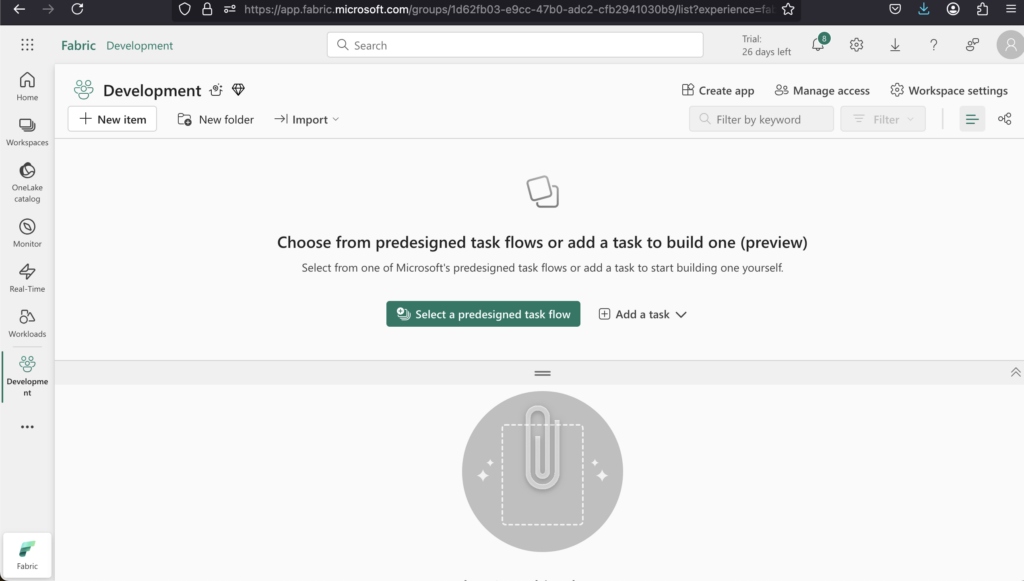Click the New item button
Viewport: 1024px width, 581px height.
point(112,119)
